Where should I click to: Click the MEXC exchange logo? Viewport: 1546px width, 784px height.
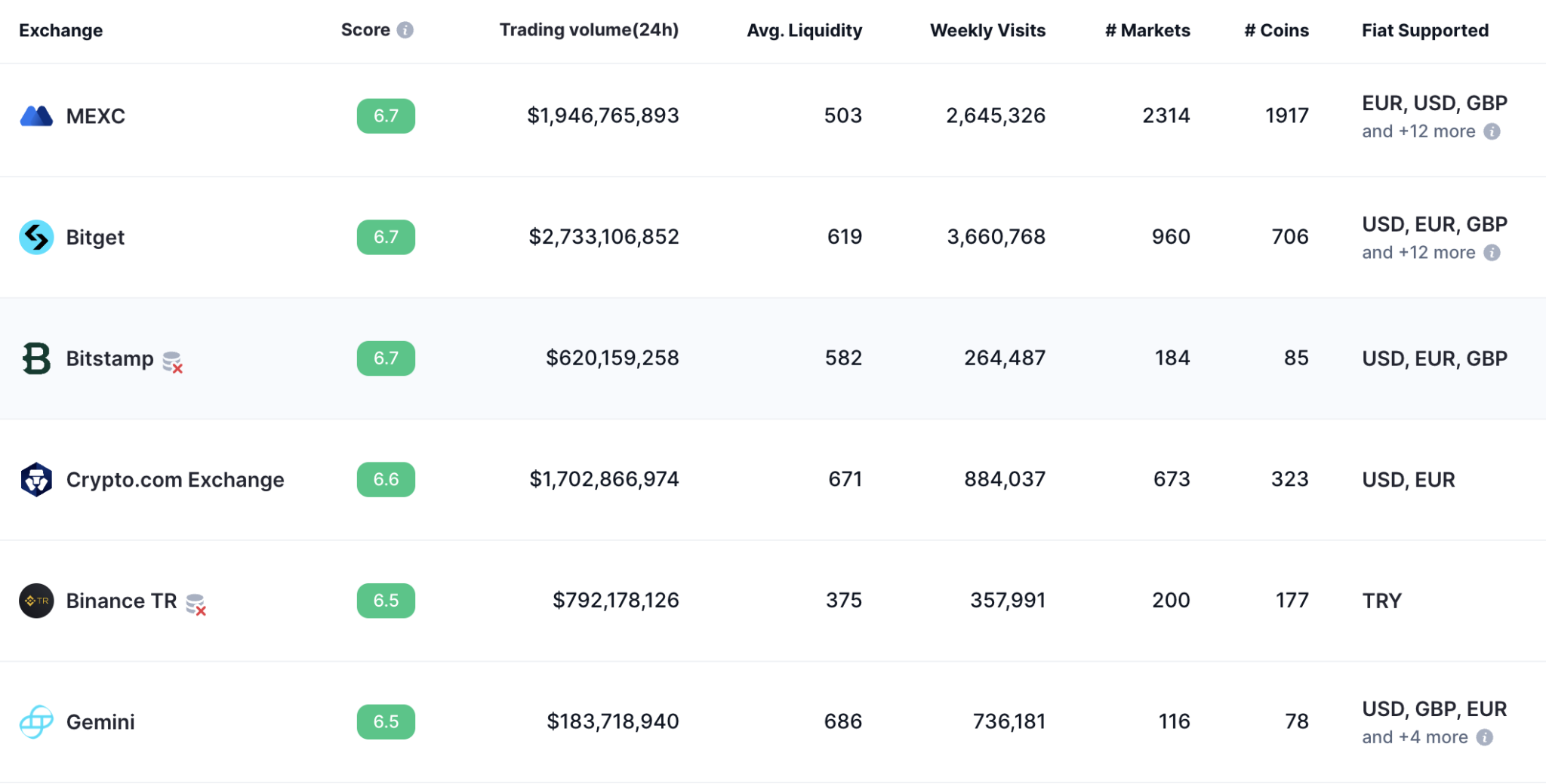[x=36, y=116]
